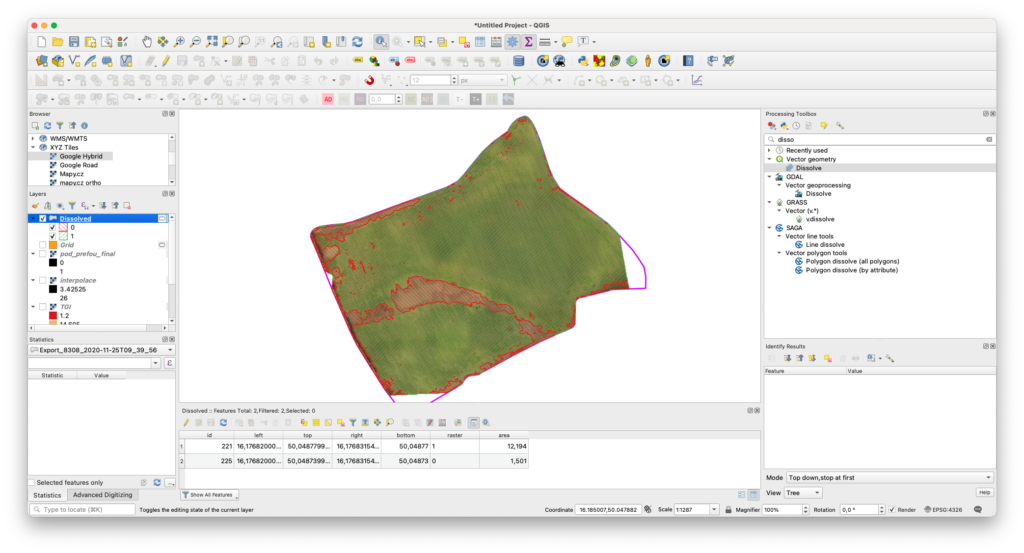Enable the Grid layer checkbox
The image size is (1024, 553).
pos(42,245)
